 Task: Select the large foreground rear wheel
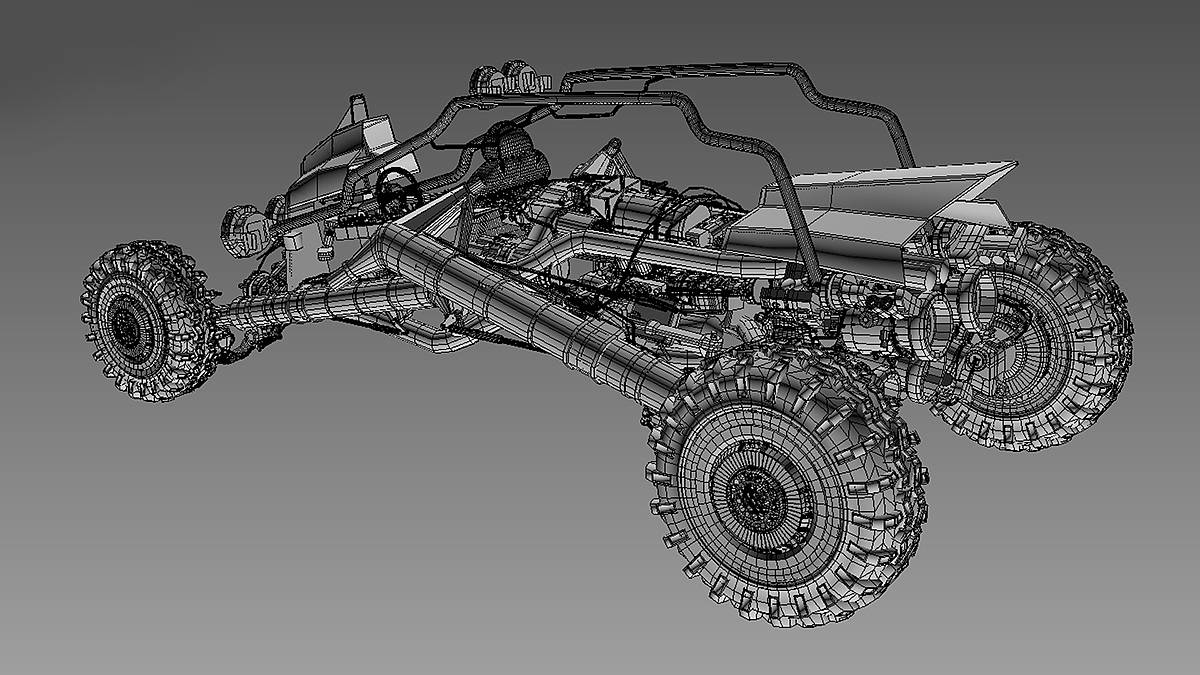pos(786,487)
